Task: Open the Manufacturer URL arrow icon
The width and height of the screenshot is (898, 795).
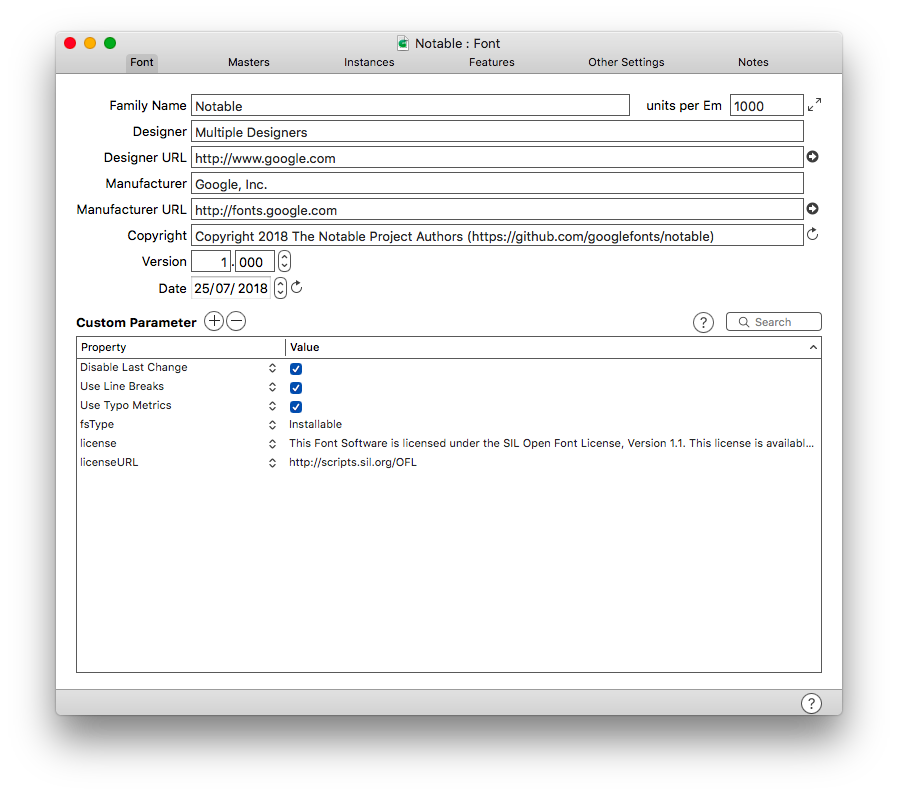Action: pos(812,208)
